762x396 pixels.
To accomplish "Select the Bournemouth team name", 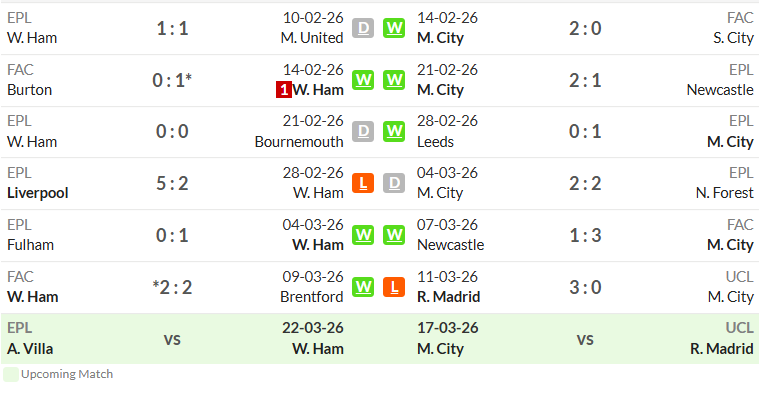I will pos(299,142).
